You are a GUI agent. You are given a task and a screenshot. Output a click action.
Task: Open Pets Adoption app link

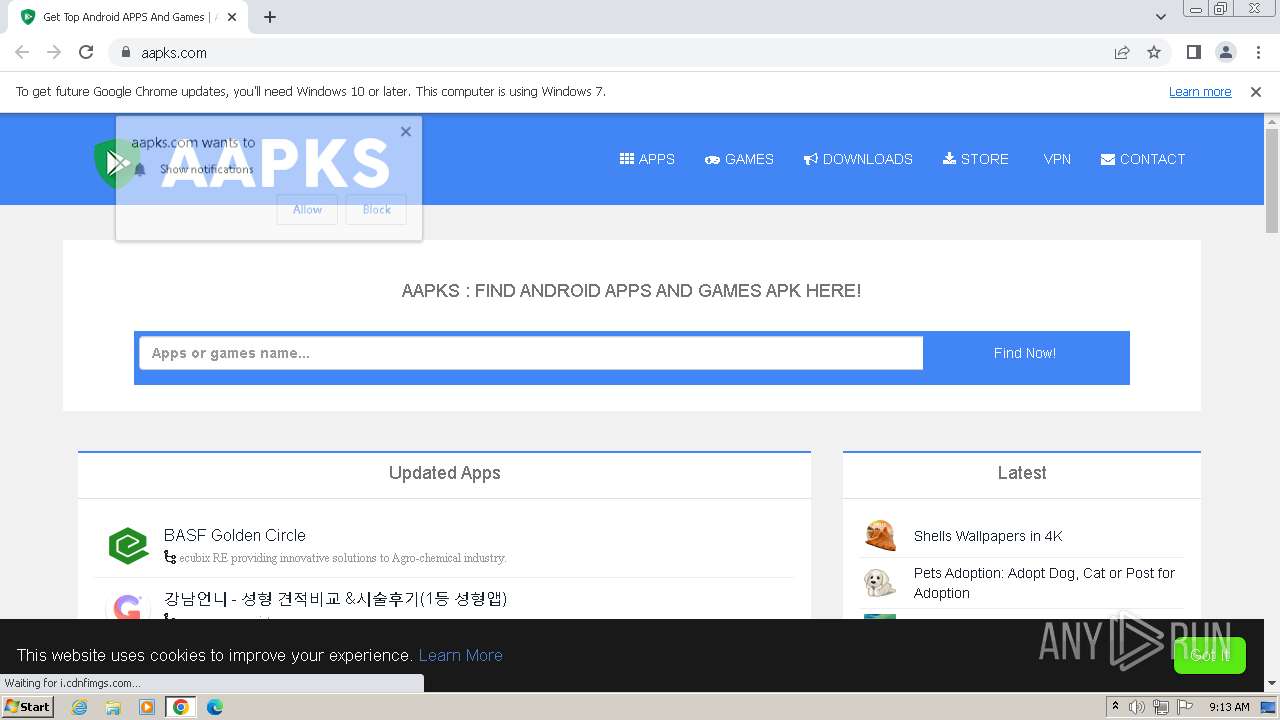click(1044, 583)
